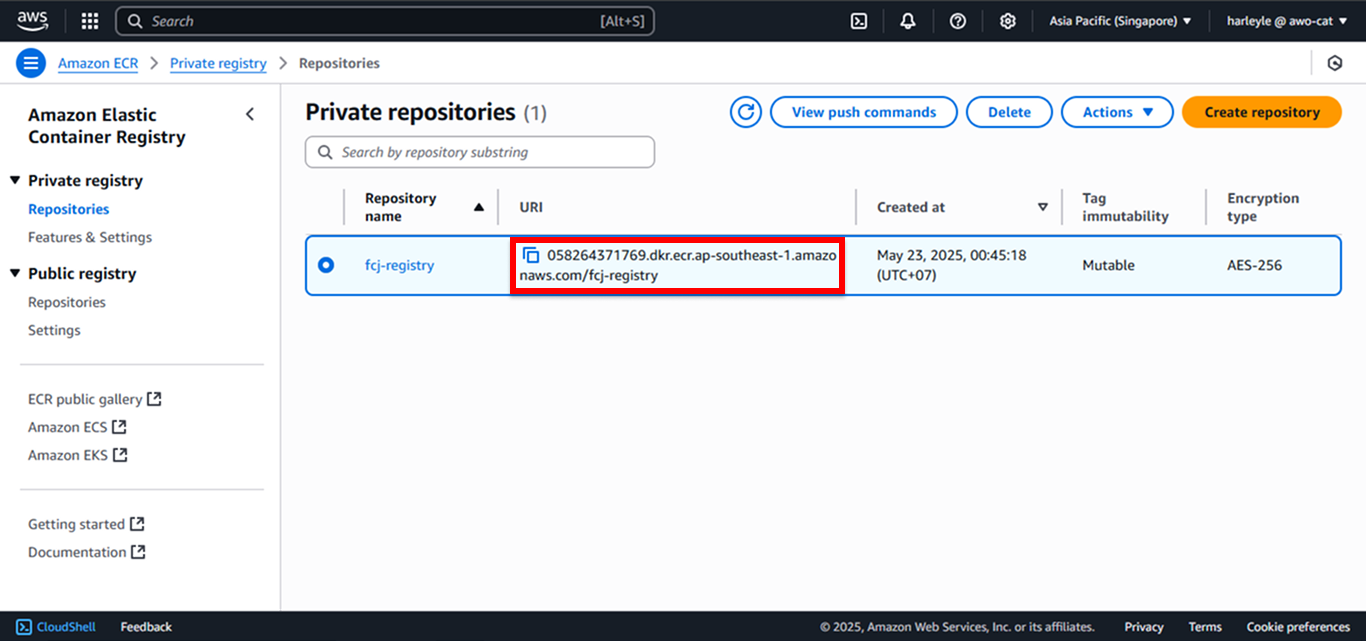Collapse the Private registry section

point(15,180)
